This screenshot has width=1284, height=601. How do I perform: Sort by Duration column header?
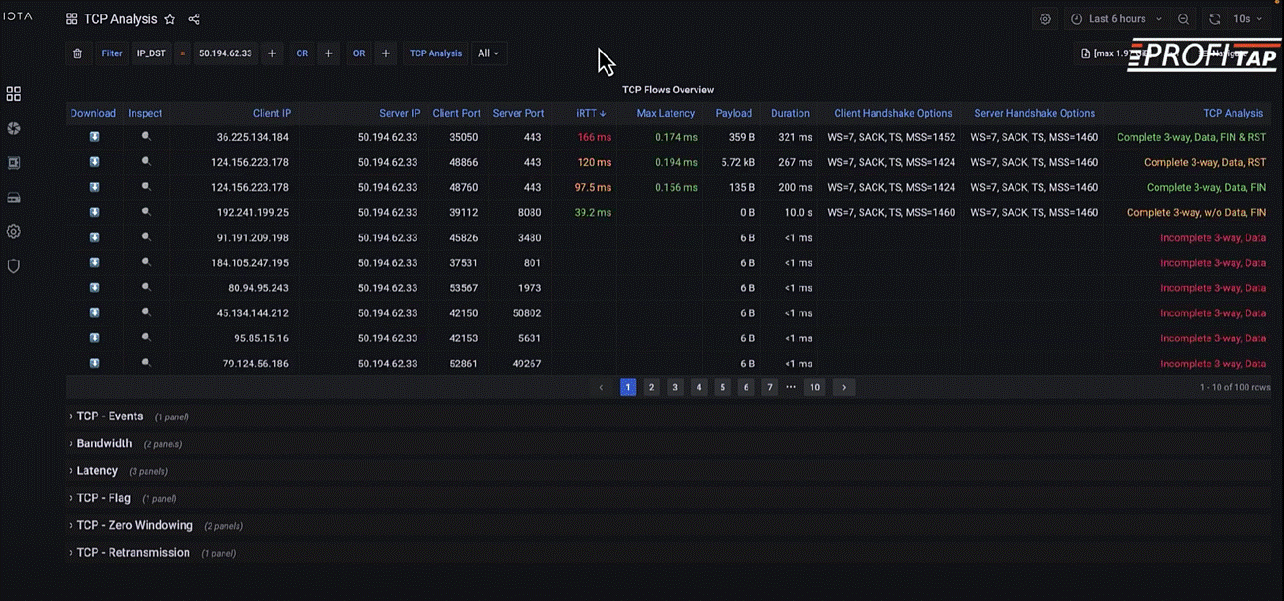(x=790, y=113)
